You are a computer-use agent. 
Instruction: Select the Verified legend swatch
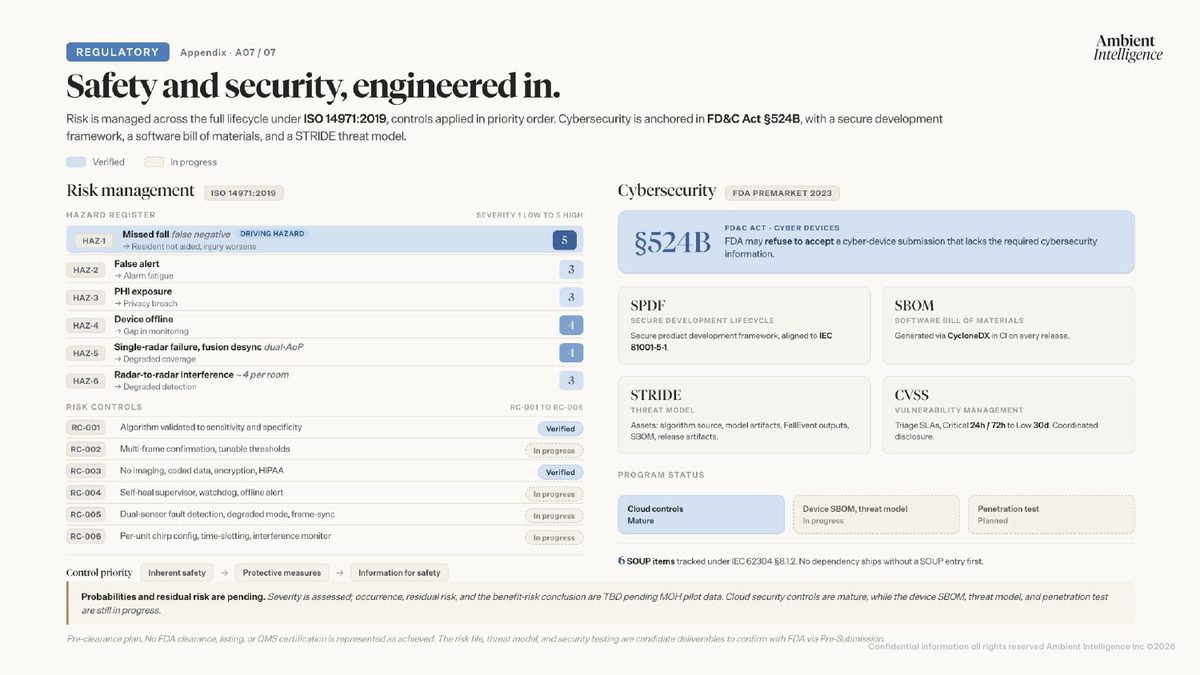76,161
